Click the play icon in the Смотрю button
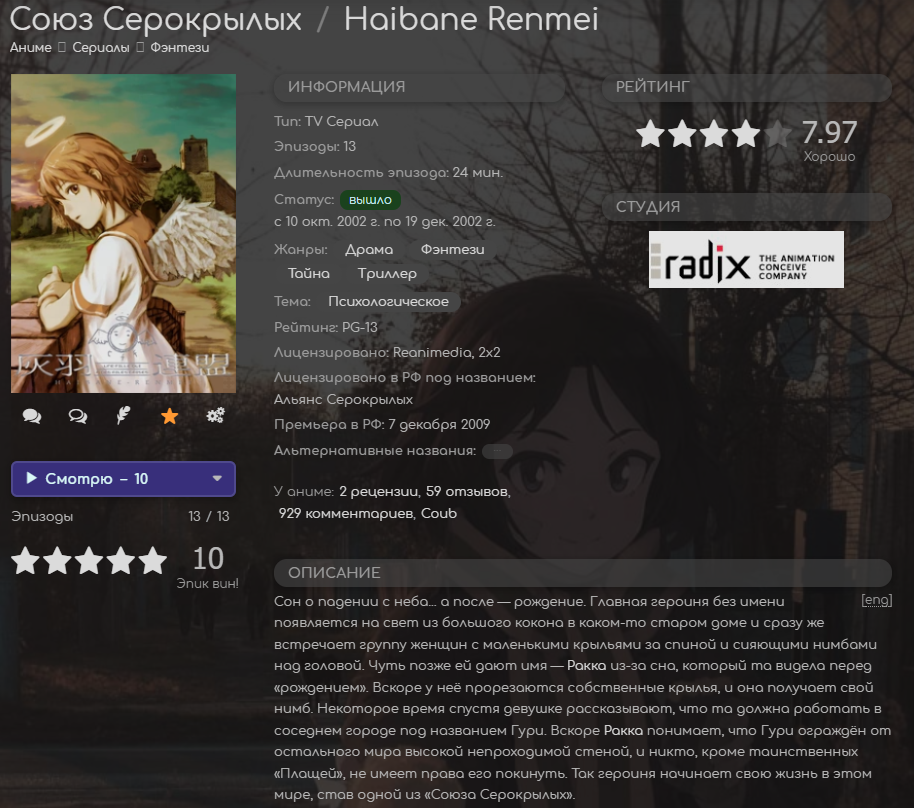This screenshot has width=914, height=808. 31,478
